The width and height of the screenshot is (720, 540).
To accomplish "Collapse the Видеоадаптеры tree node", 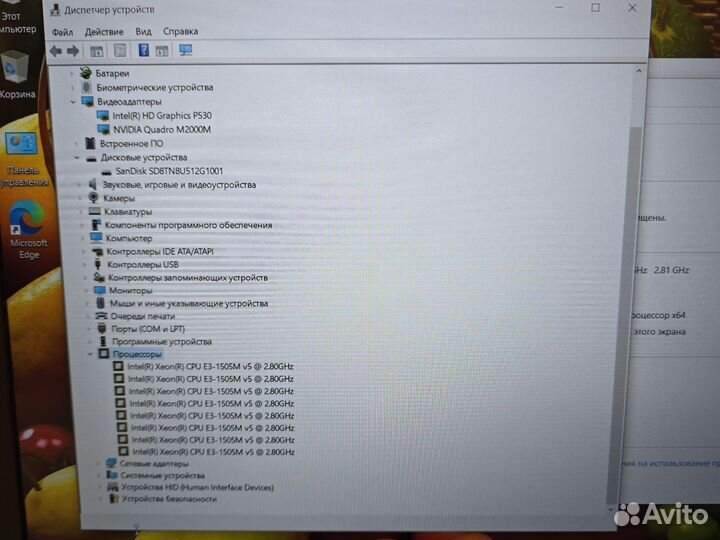I will pos(73,102).
